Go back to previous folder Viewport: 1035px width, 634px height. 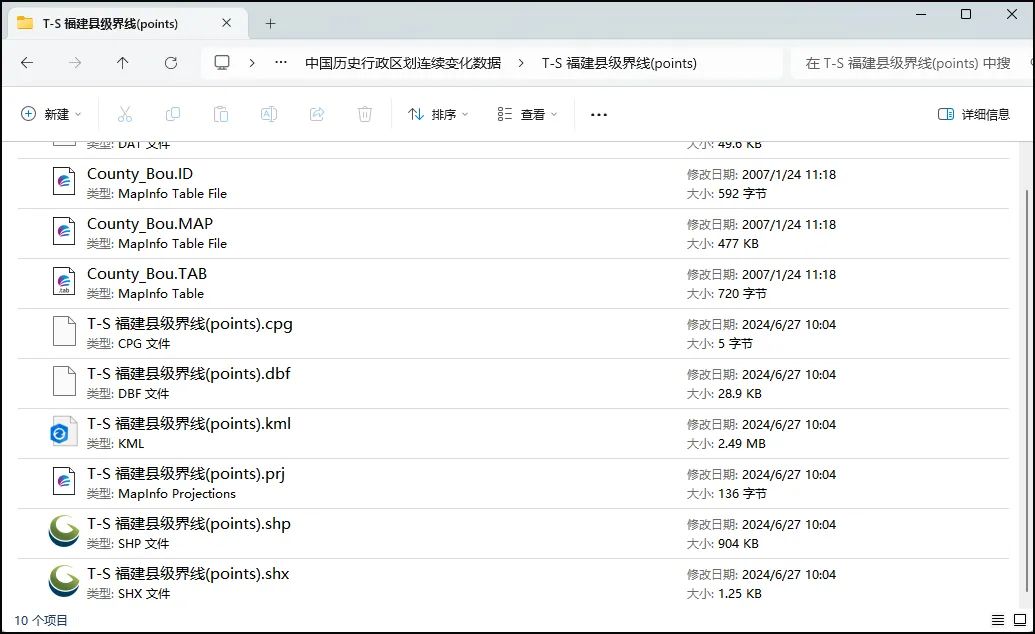tap(27, 63)
